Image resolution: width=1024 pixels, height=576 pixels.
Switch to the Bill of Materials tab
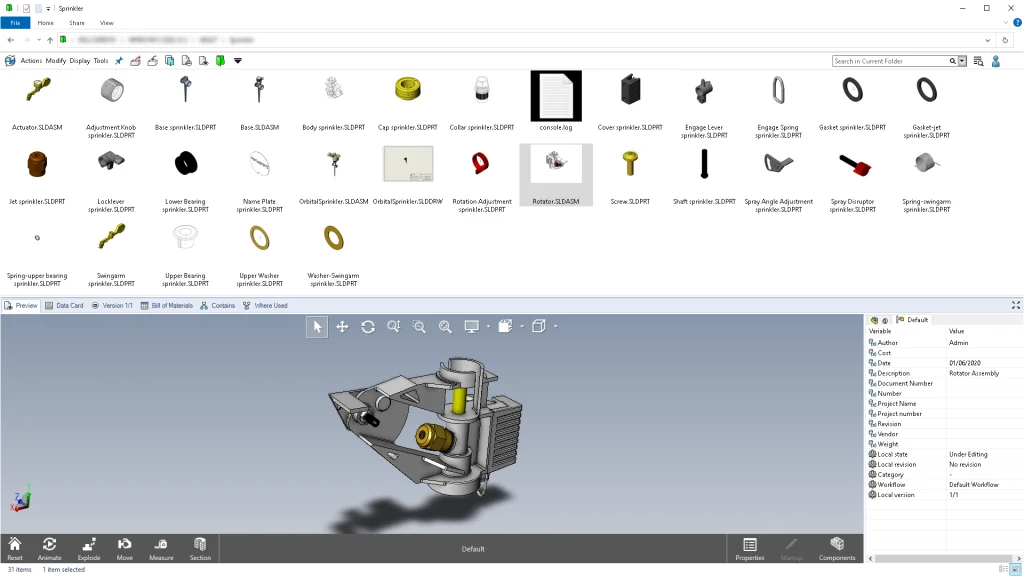point(166,305)
